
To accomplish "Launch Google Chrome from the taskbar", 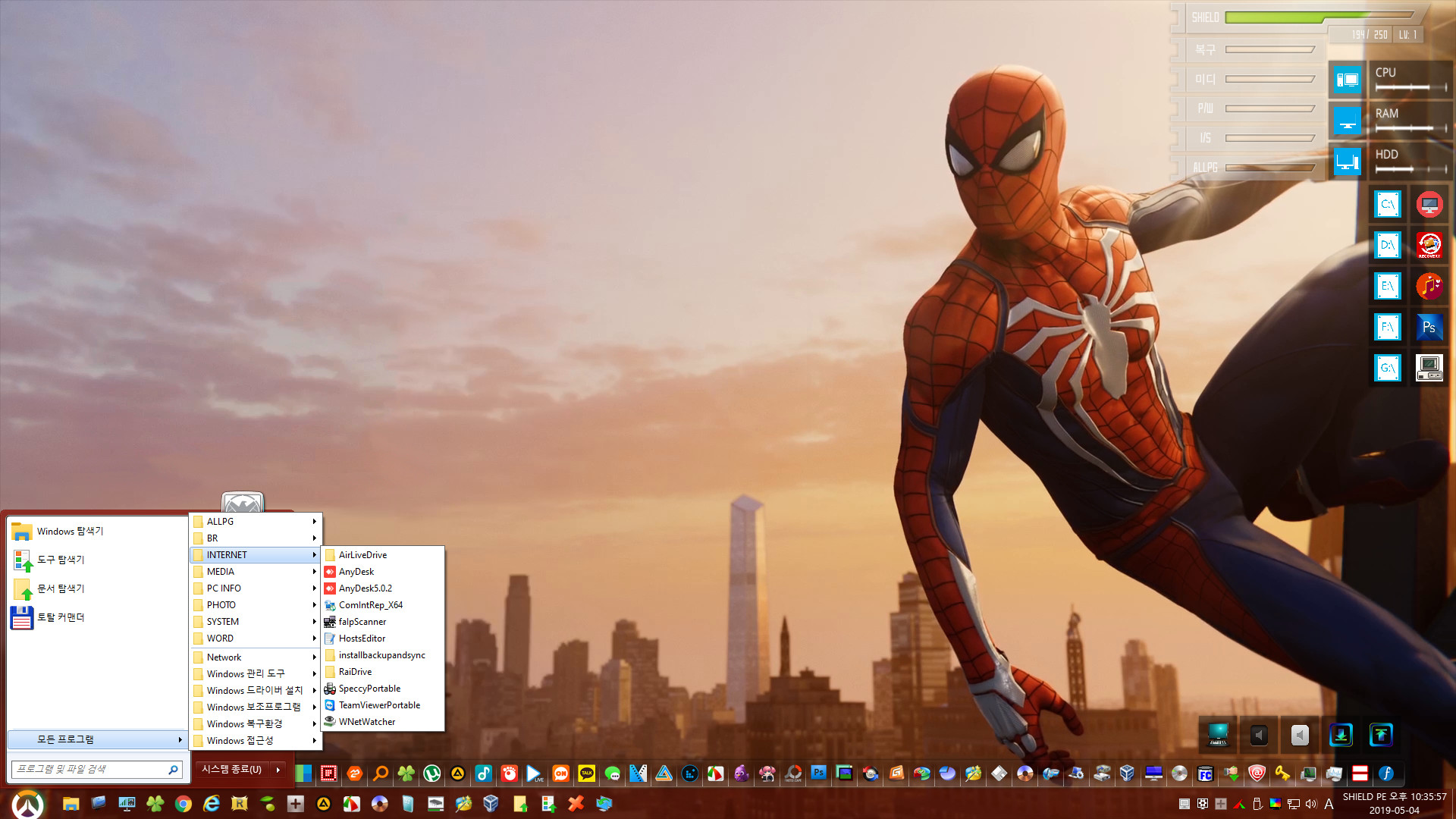I will (183, 804).
